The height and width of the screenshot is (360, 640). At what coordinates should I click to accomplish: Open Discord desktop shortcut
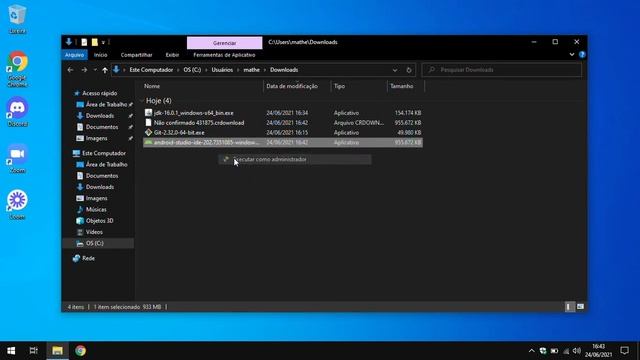[x=17, y=112]
